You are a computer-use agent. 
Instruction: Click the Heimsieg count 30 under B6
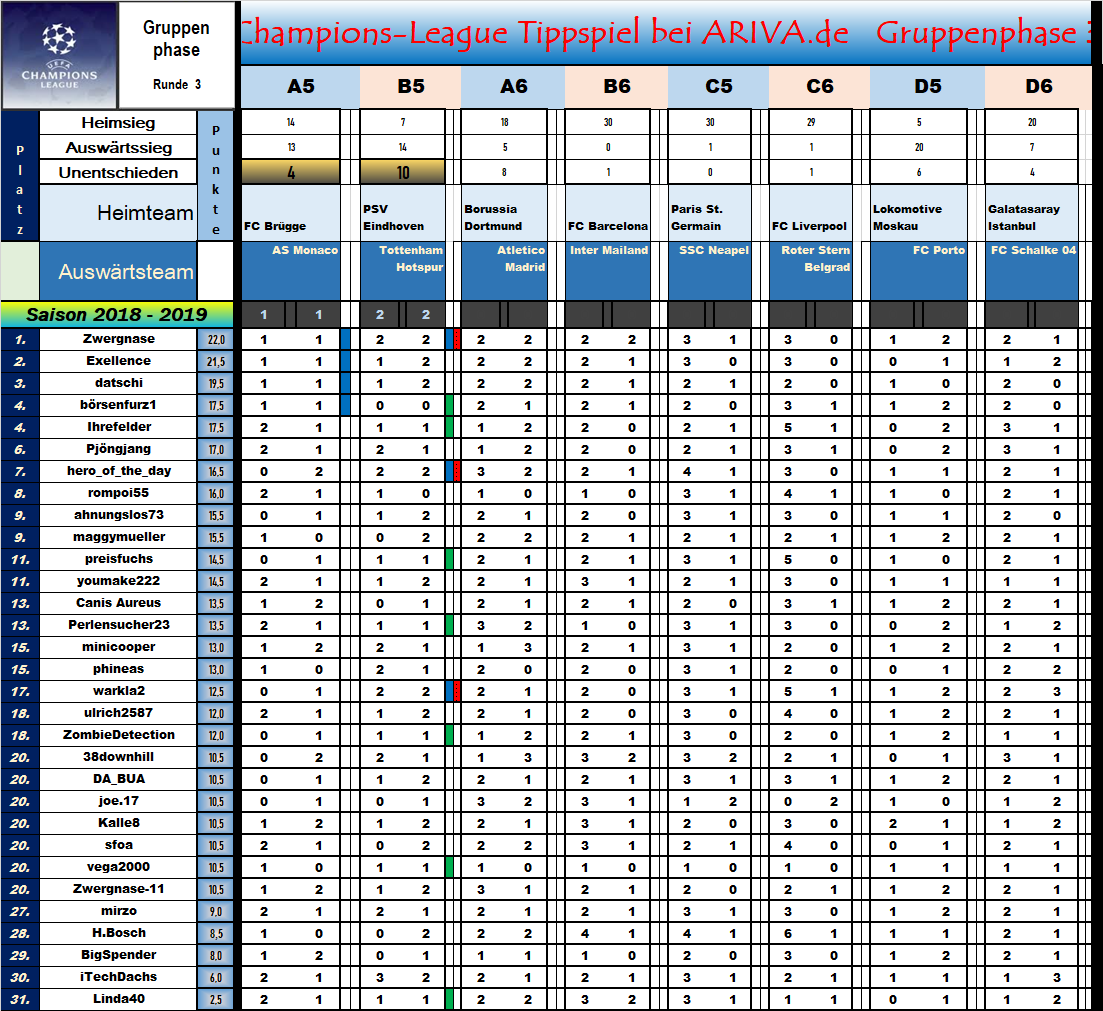pyautogui.click(x=608, y=122)
